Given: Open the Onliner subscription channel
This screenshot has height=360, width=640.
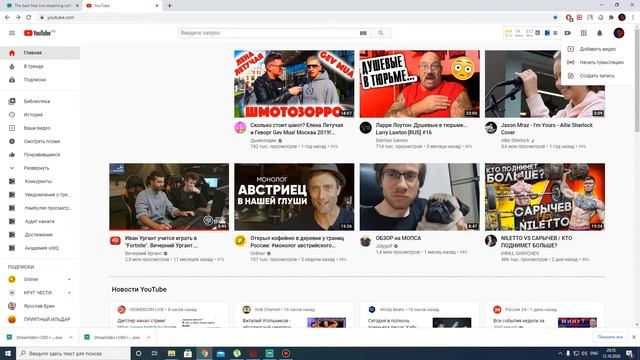Looking at the screenshot, I should coord(40,279).
